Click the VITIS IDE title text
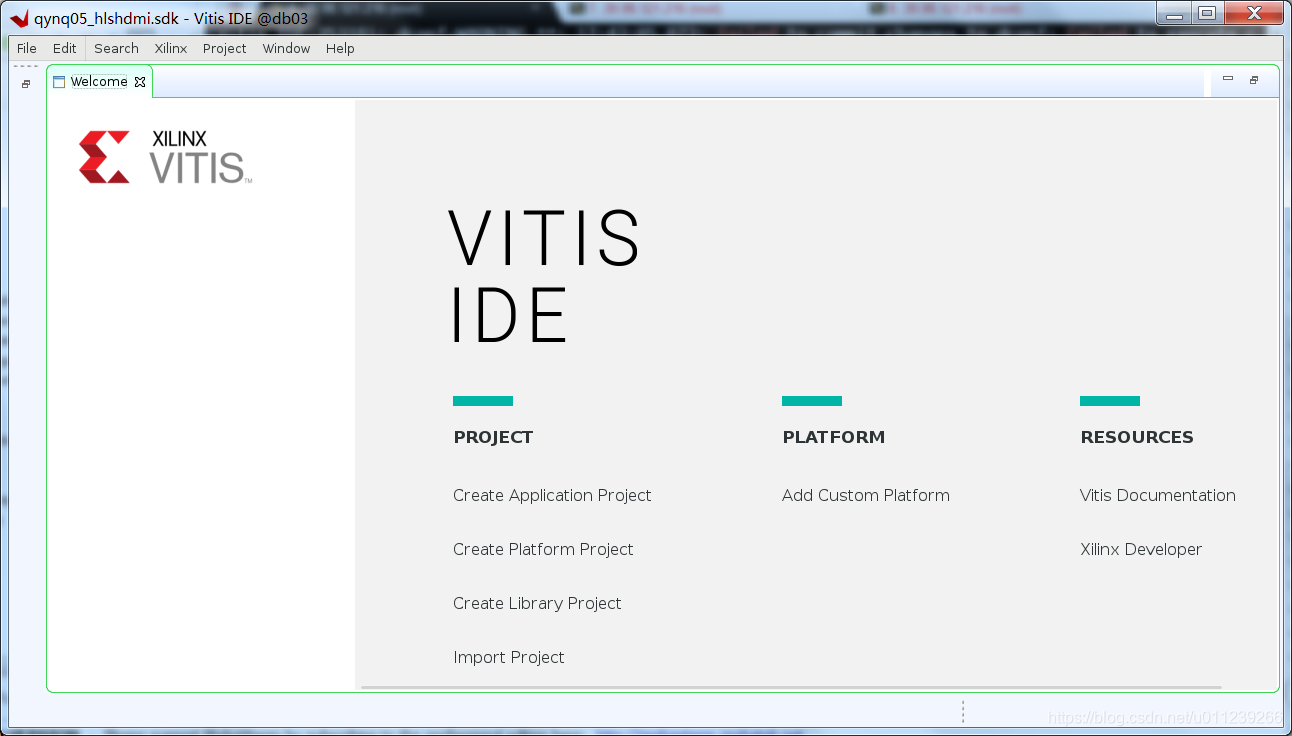This screenshot has width=1292, height=736. point(545,276)
